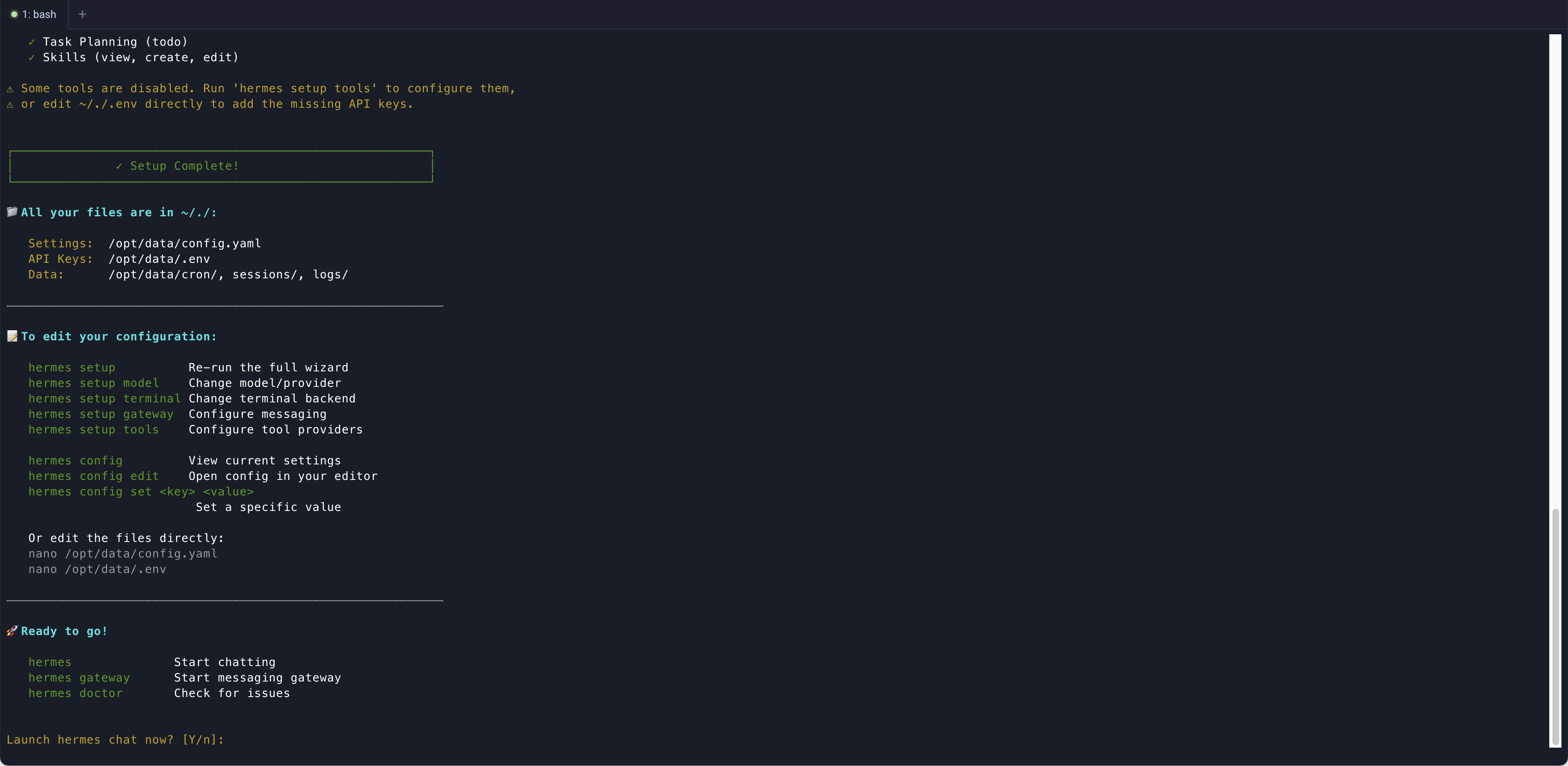Click the checkmark beside 'Skills (view, create, edit)'
Image resolution: width=1568 pixels, height=766 pixels.
pyautogui.click(x=32, y=58)
